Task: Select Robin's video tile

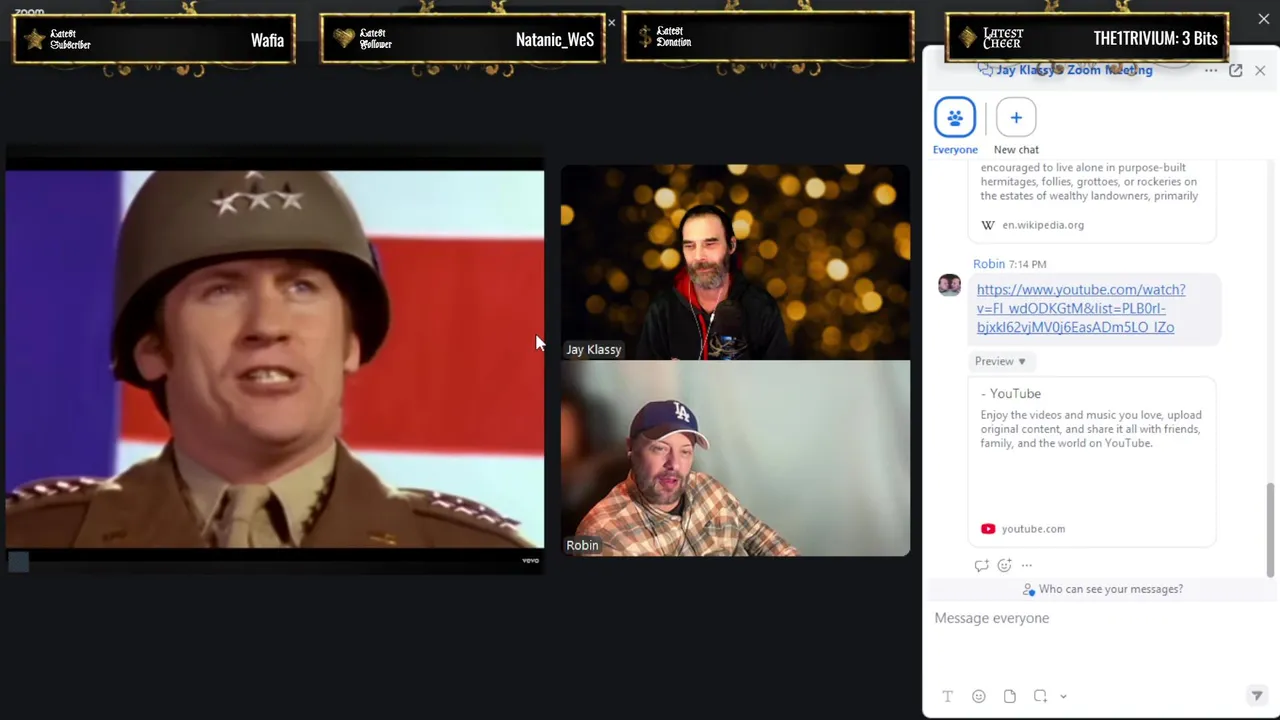Action: click(x=735, y=458)
